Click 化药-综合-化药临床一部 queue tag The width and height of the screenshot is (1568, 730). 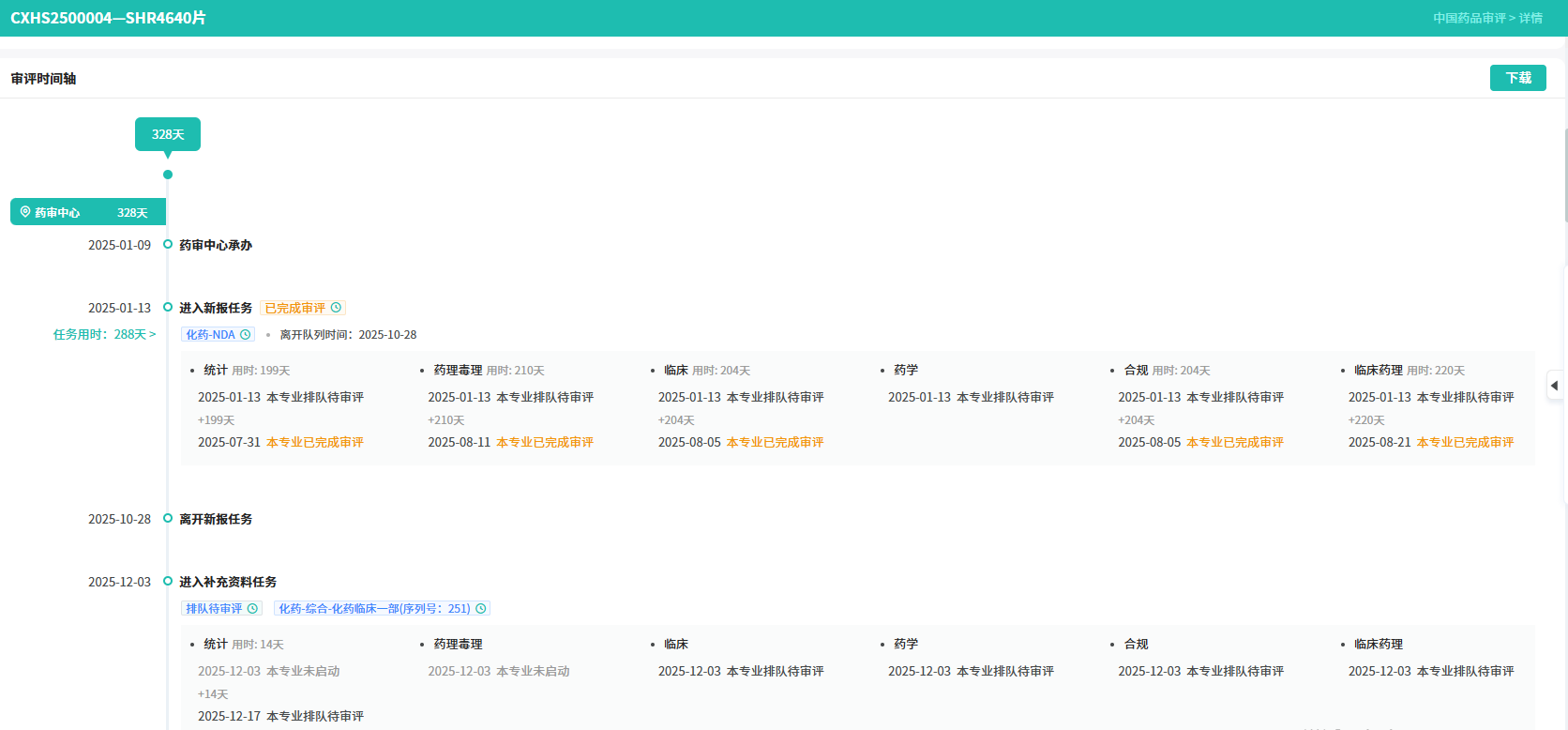pos(374,609)
